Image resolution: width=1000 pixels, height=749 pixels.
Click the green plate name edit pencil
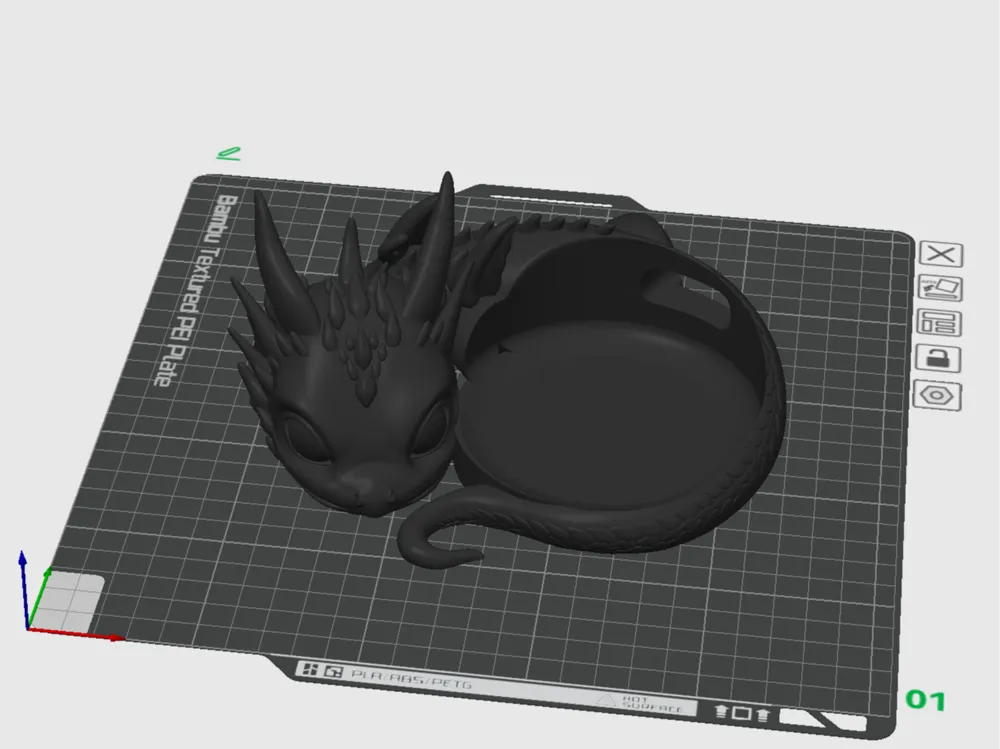click(229, 153)
